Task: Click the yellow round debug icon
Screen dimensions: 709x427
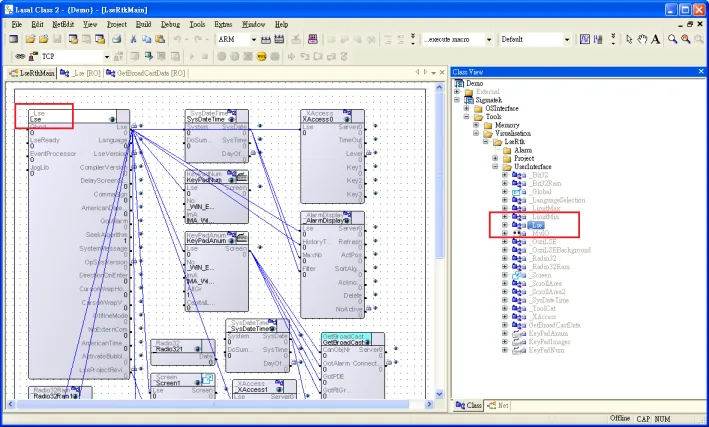Action: 261,57
